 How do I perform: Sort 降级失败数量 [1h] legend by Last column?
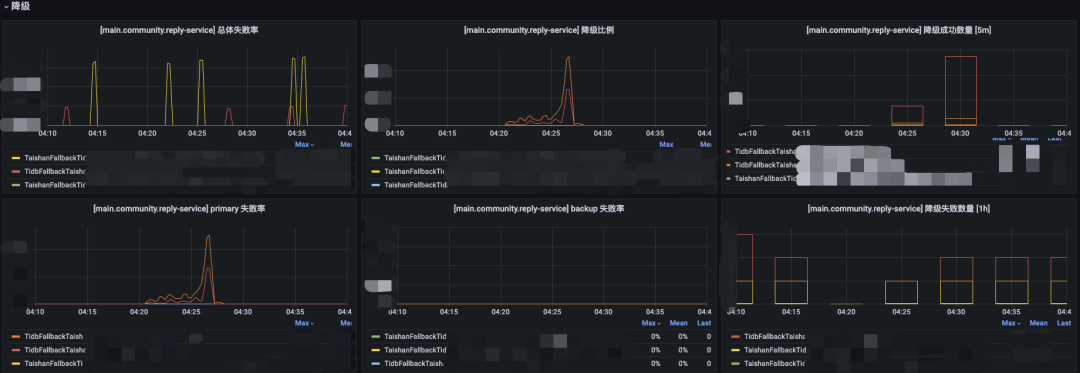tap(1064, 323)
